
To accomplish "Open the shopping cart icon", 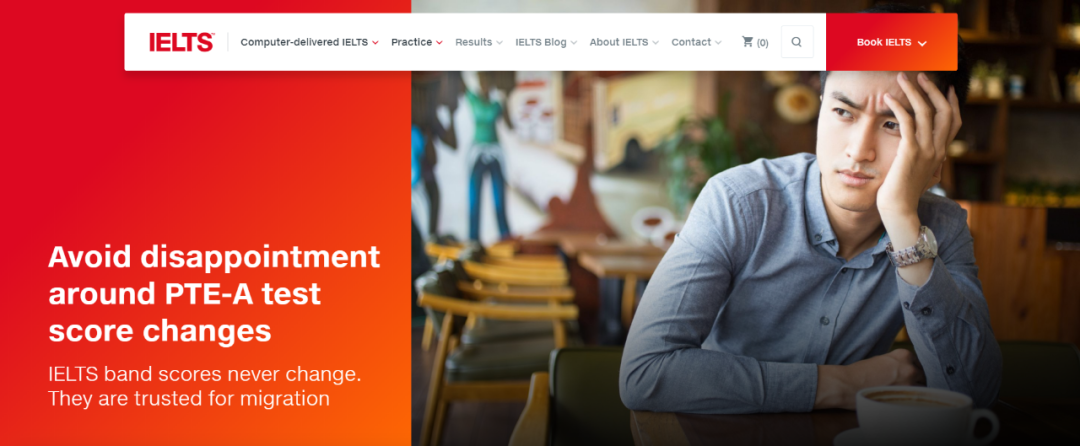I will 747,42.
